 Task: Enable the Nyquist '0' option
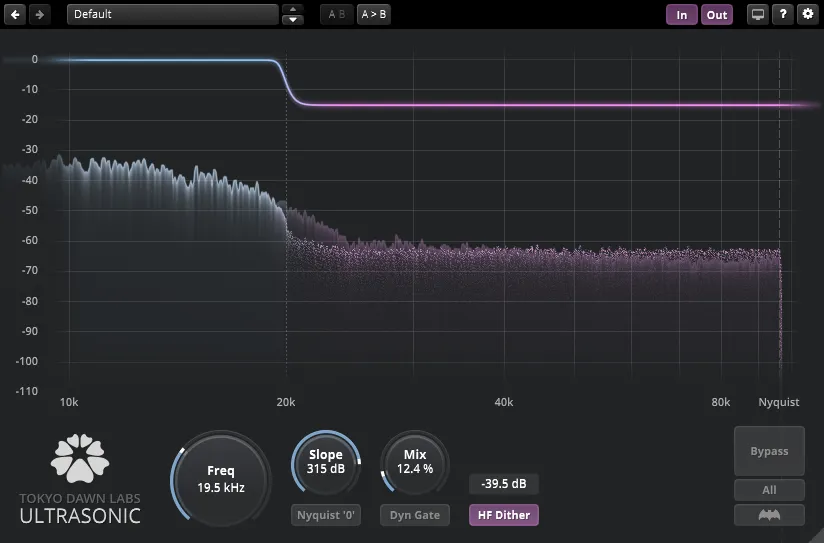326,515
